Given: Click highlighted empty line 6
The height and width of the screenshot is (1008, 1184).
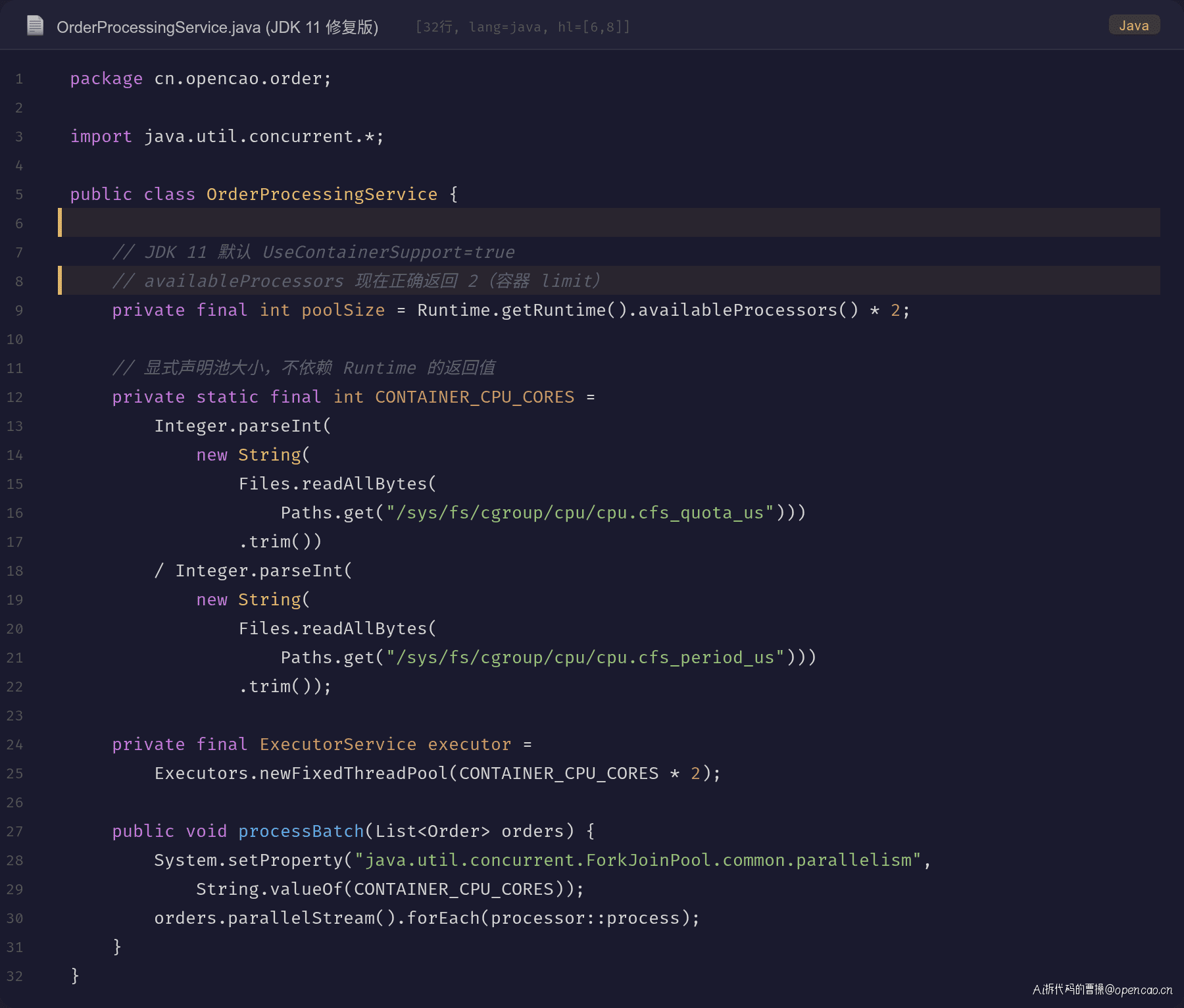Looking at the screenshot, I should coord(609,222).
